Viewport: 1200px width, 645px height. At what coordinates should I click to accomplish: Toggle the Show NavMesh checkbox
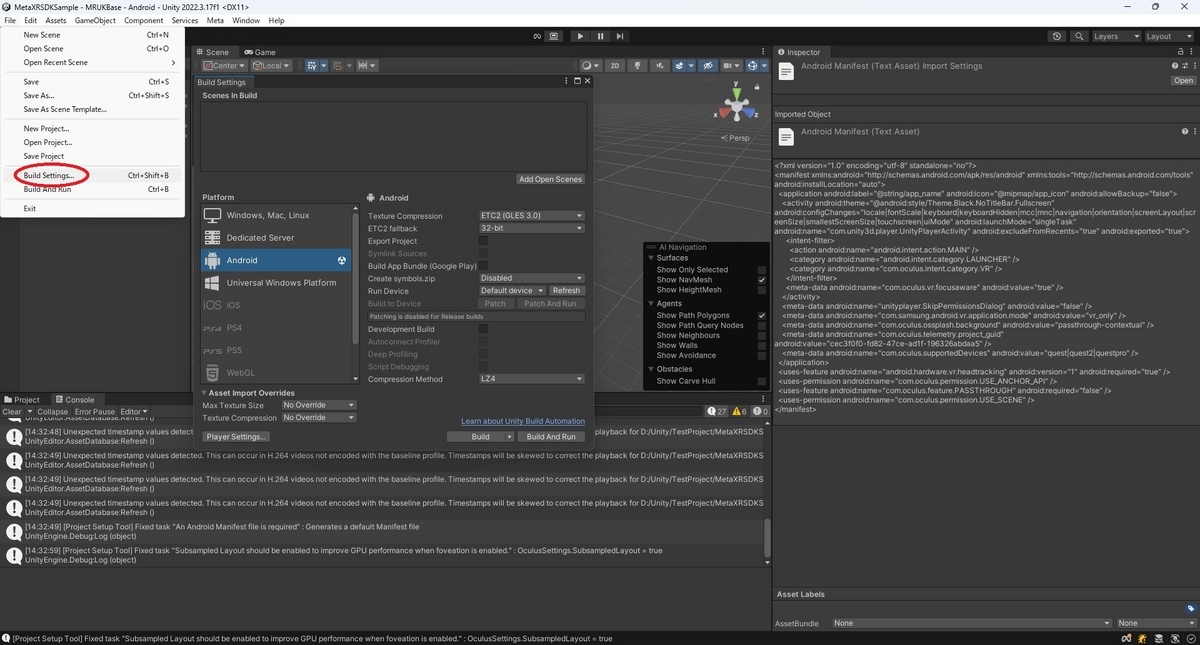762,280
